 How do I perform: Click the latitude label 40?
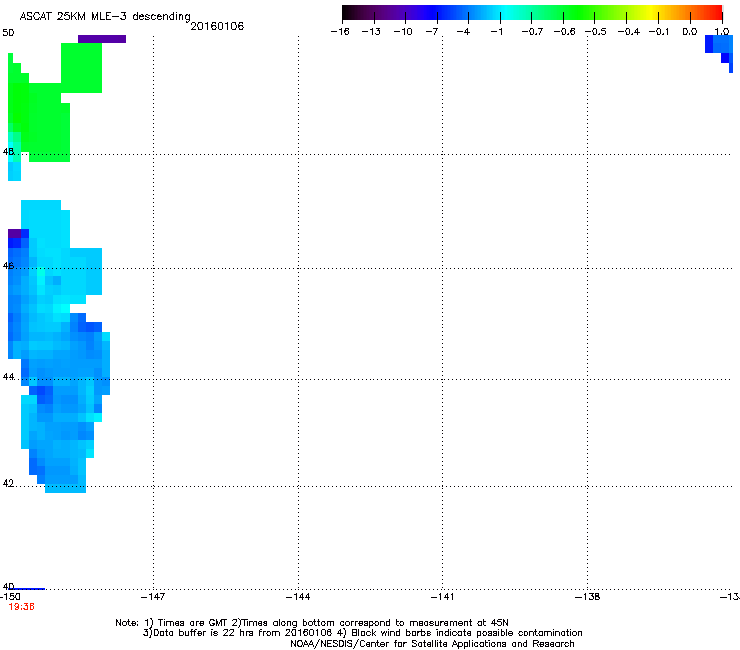(8, 586)
